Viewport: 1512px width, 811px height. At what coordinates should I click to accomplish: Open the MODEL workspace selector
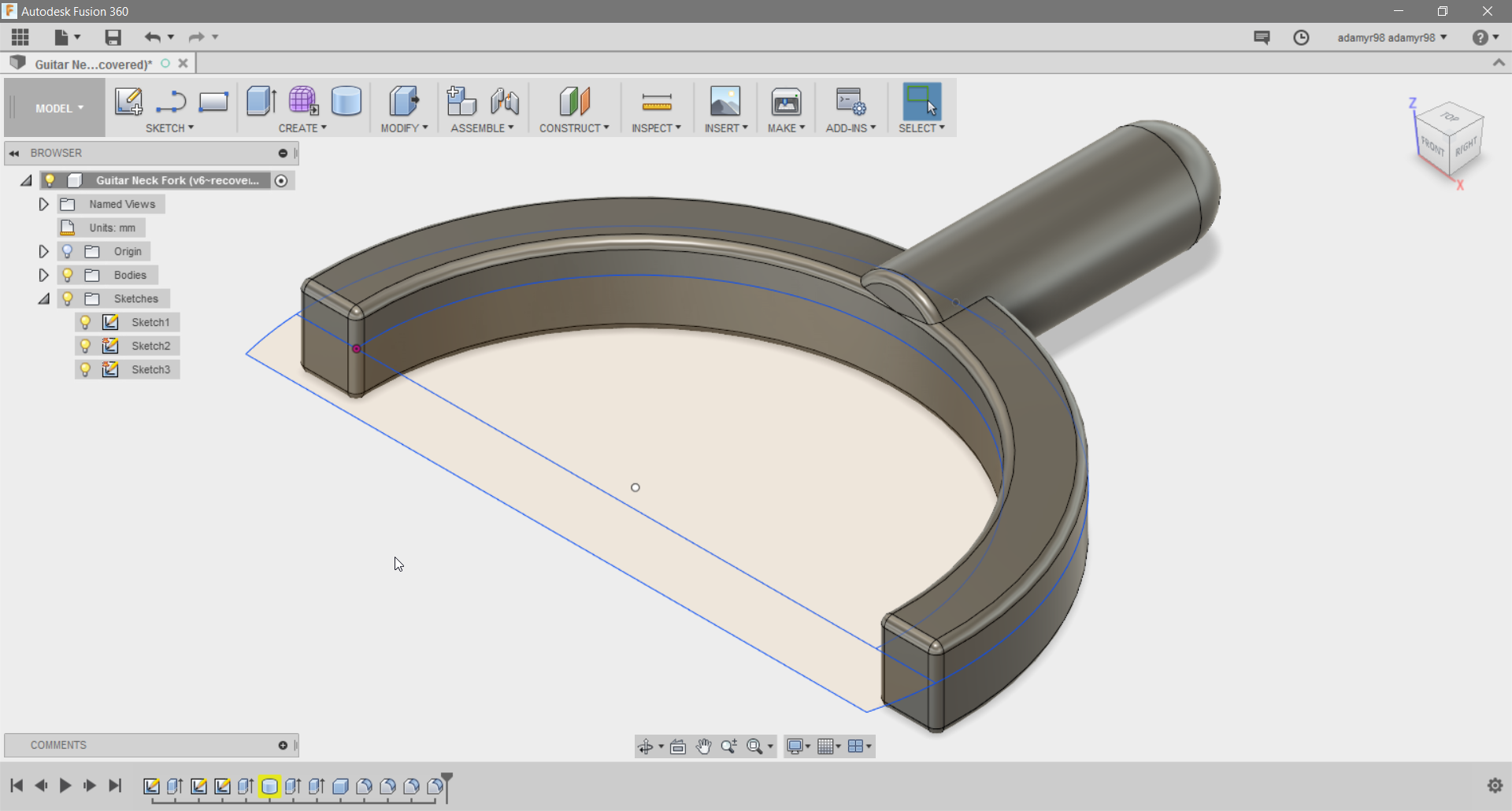pos(54,107)
